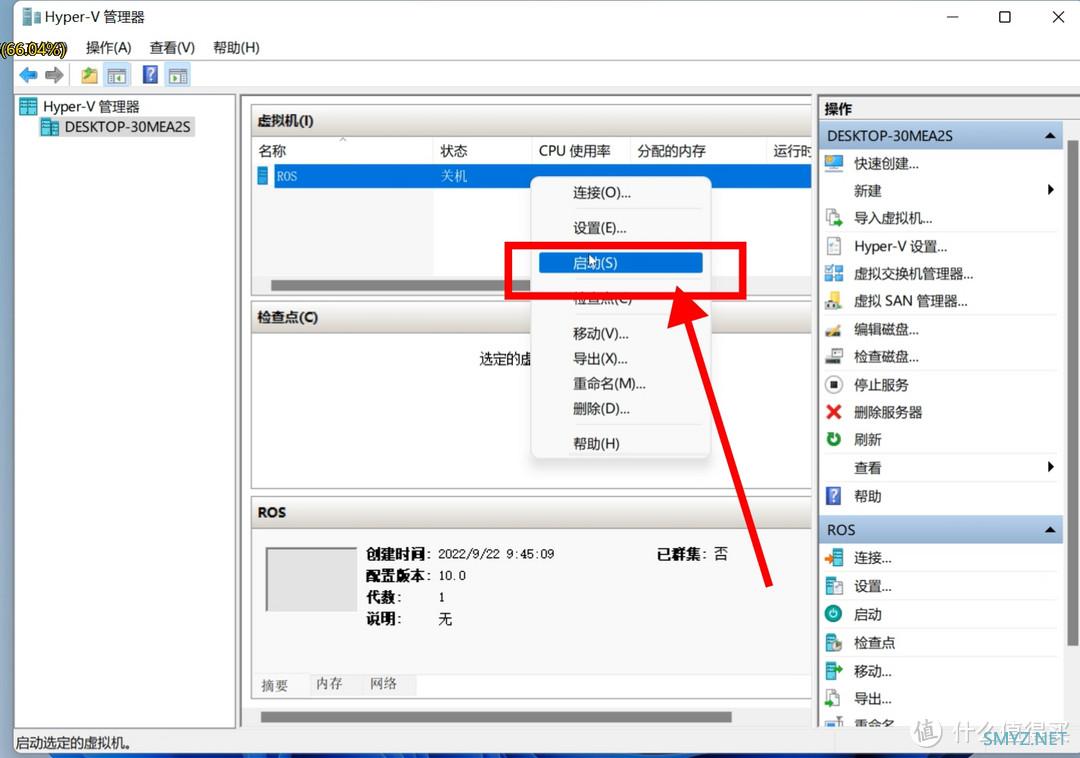
Task: Open the 帮助(H) menu in menu bar
Action: click(236, 48)
